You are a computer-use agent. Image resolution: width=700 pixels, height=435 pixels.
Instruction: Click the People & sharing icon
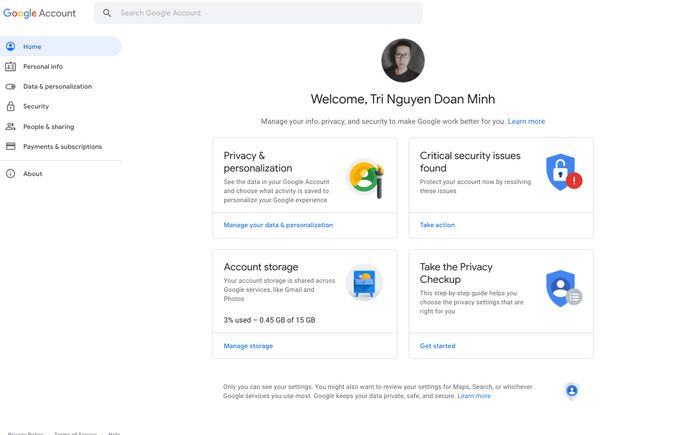10,126
